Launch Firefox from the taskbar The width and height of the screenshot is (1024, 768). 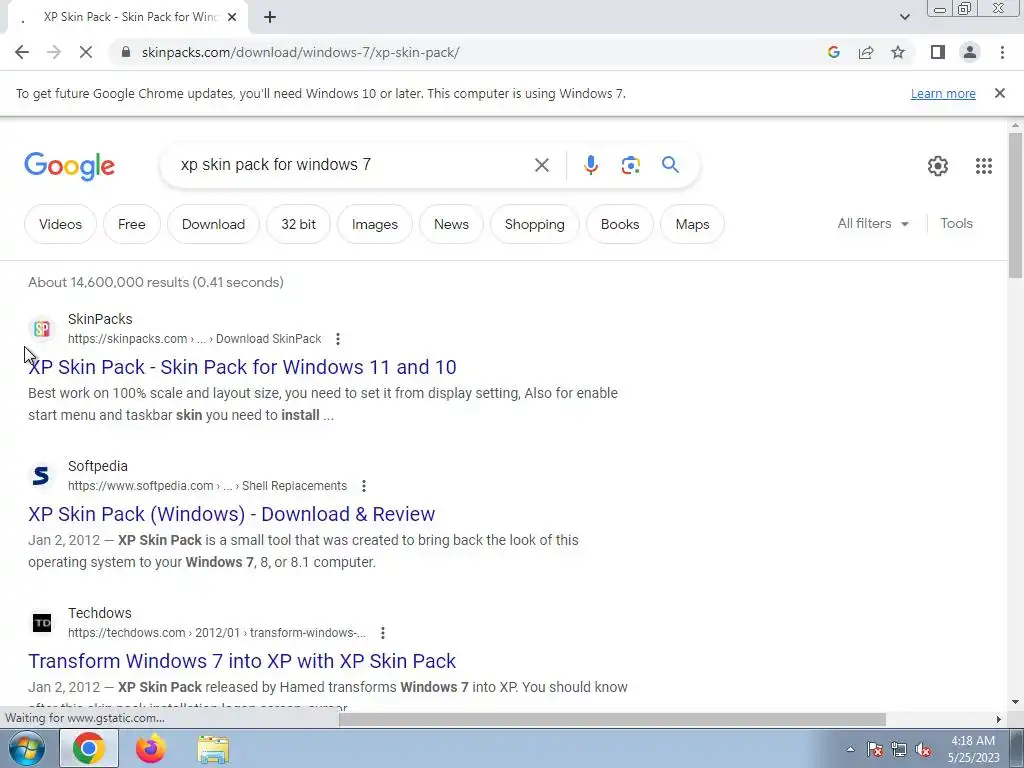point(150,748)
